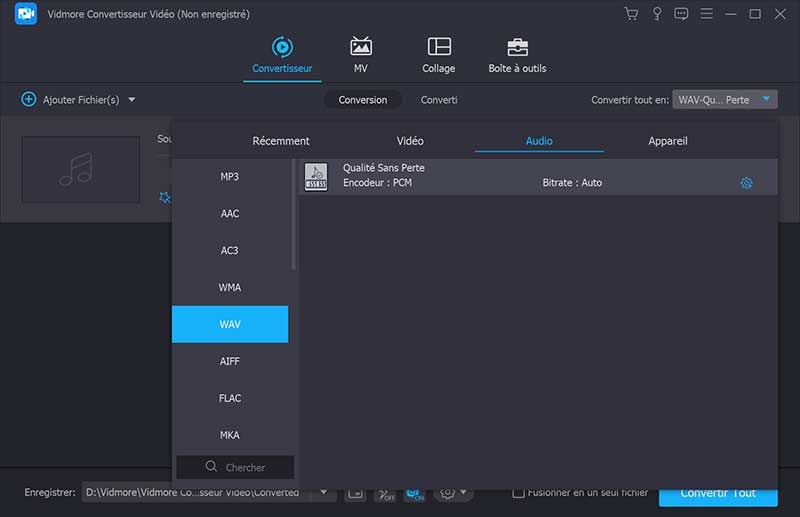Screen dimensions: 800x517
Task: Click the Ajouter Fichier(s) plus icon
Action: coord(29,100)
